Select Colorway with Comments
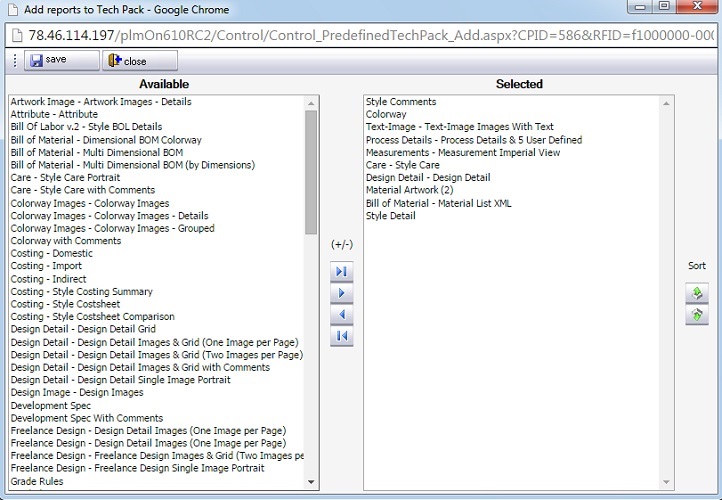 65,240
